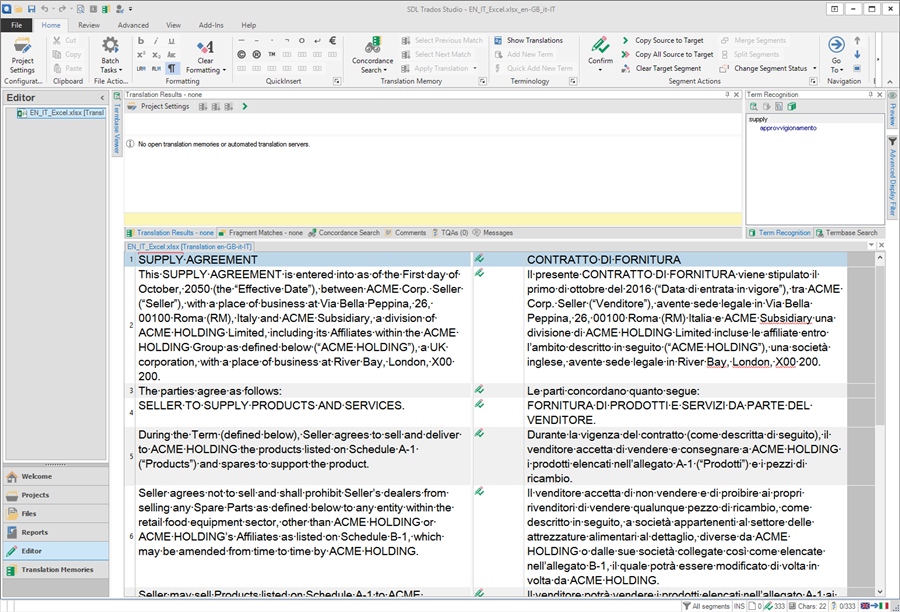Viewport: 900px width, 612px height.
Task: Apply italic formatting
Action: tap(156, 41)
